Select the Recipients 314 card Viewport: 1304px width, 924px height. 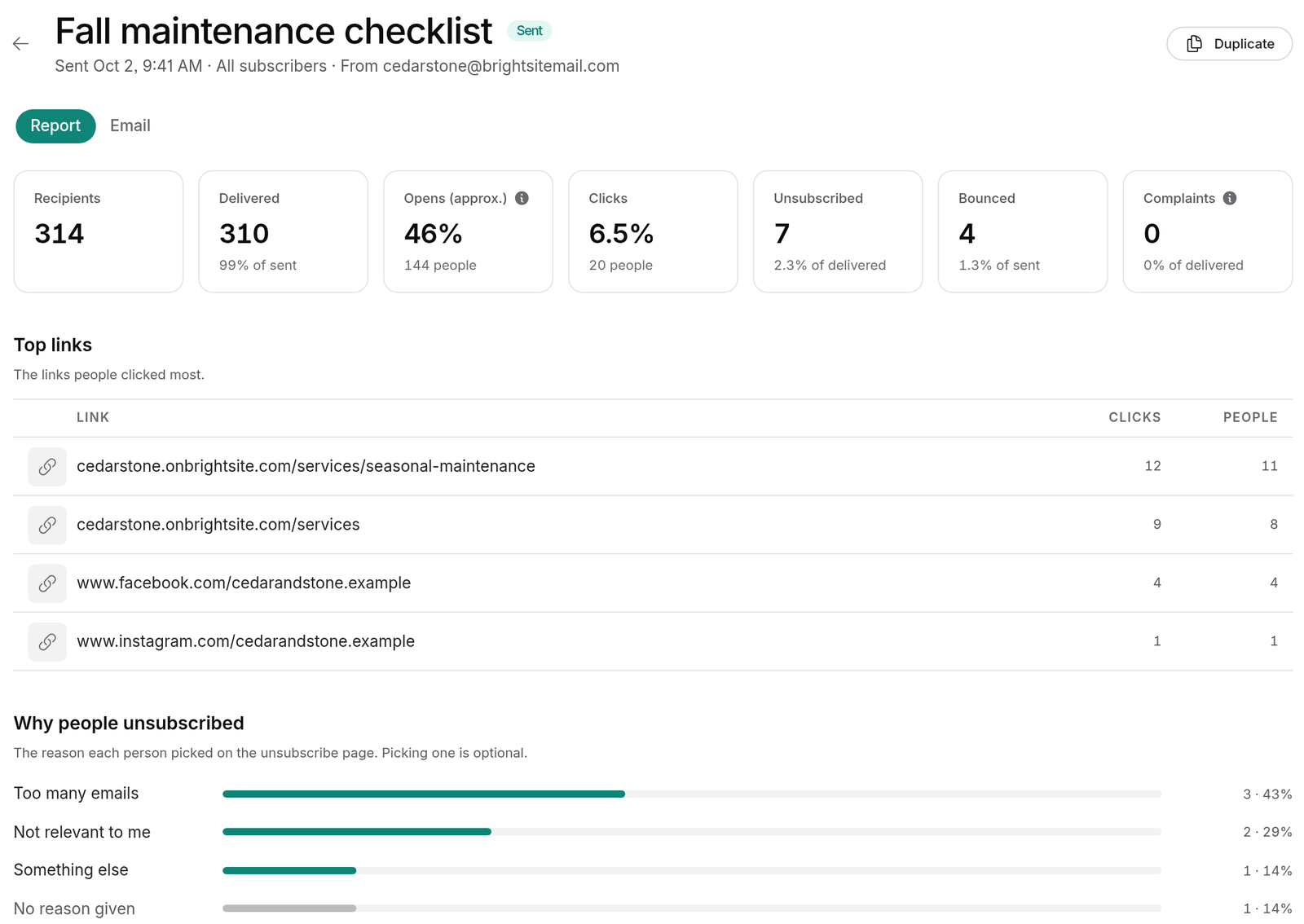point(99,231)
